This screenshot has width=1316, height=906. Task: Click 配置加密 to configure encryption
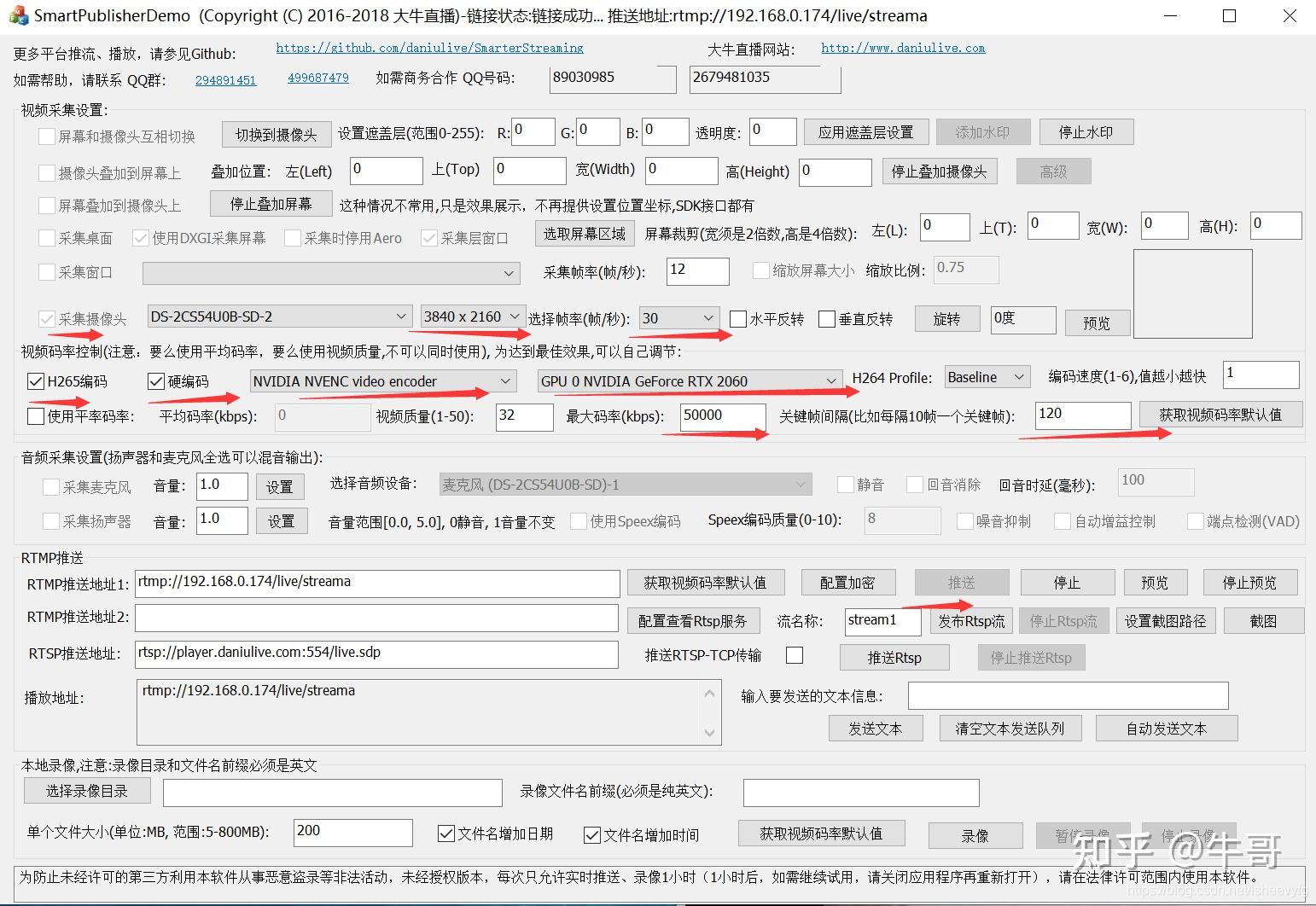[847, 582]
